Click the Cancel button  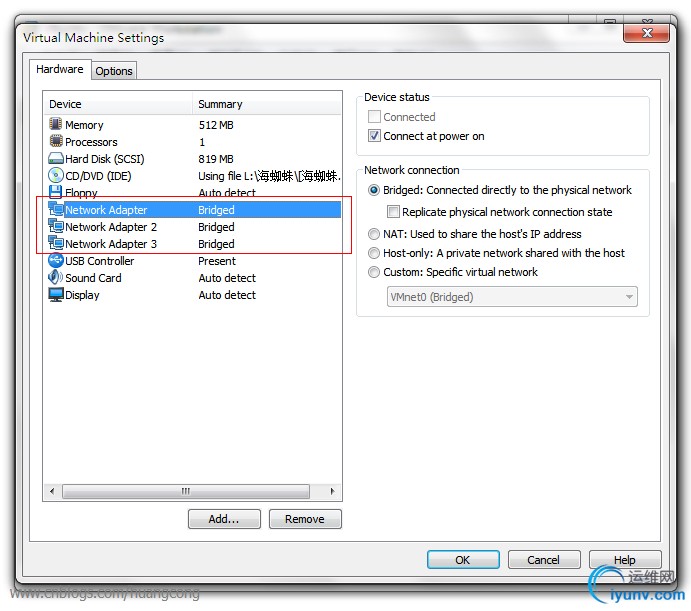point(544,559)
